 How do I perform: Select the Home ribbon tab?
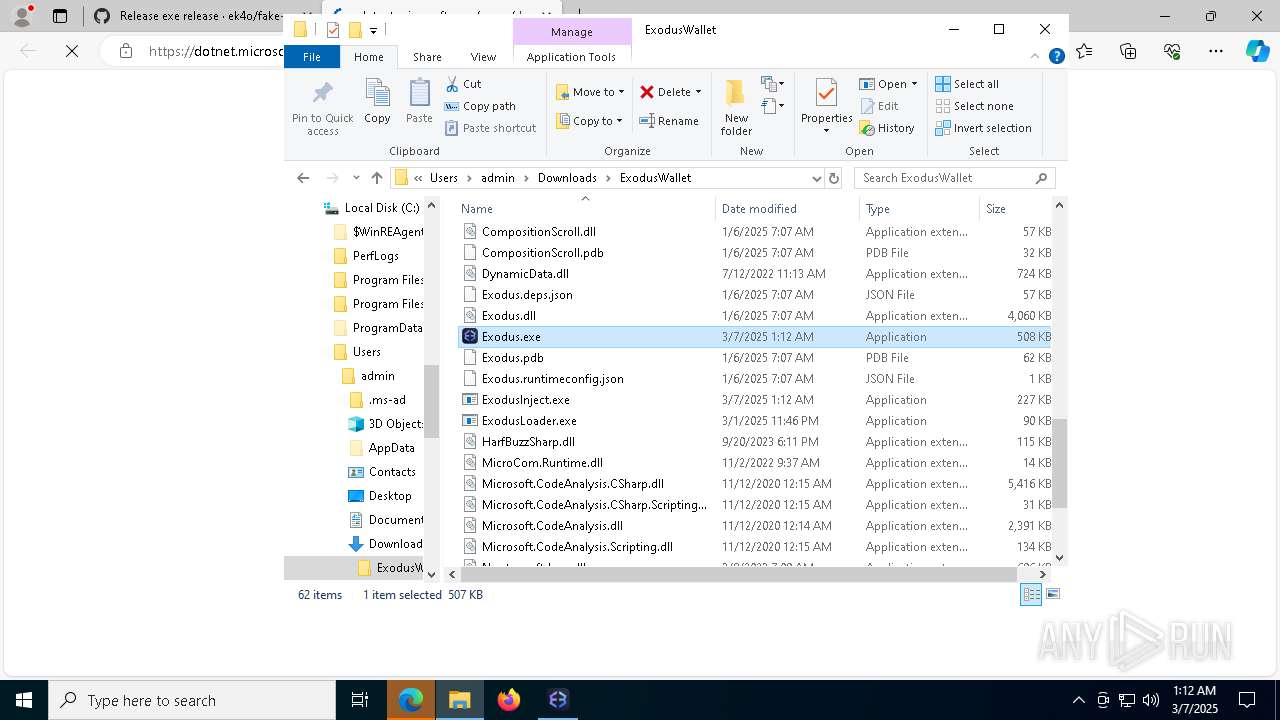368,57
